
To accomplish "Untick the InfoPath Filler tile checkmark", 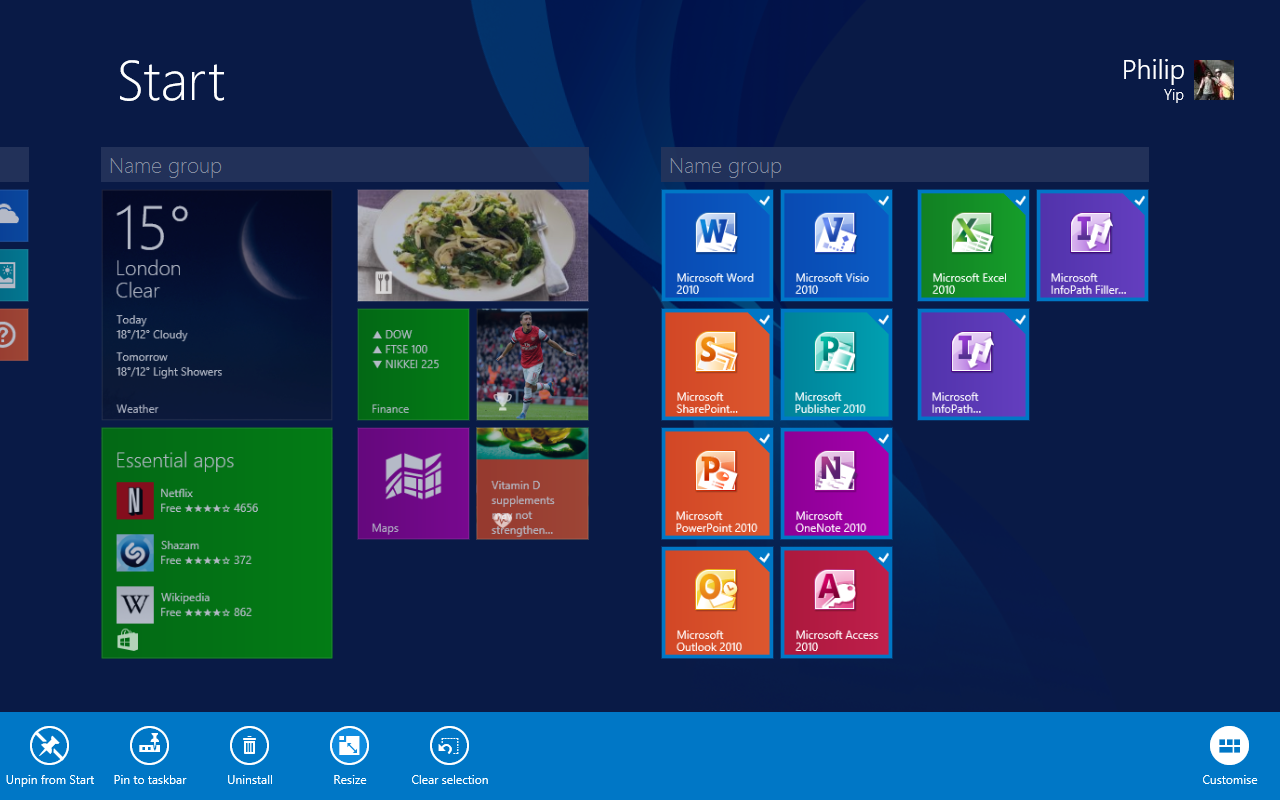I will coord(1139,200).
